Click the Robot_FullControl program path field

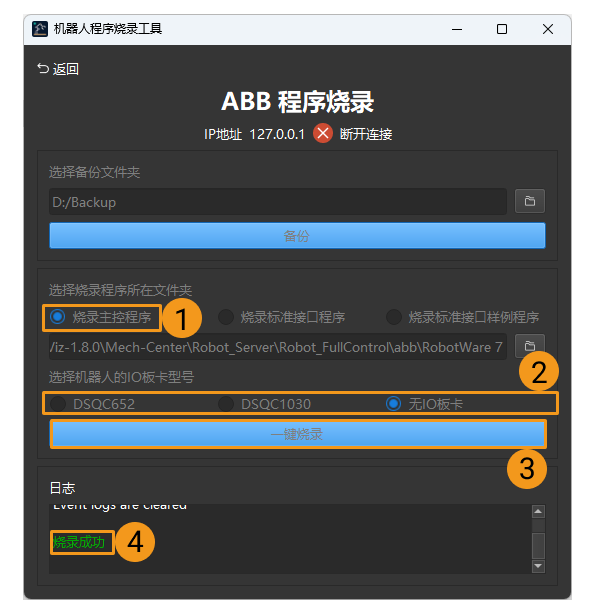pyautogui.click(x=278, y=347)
